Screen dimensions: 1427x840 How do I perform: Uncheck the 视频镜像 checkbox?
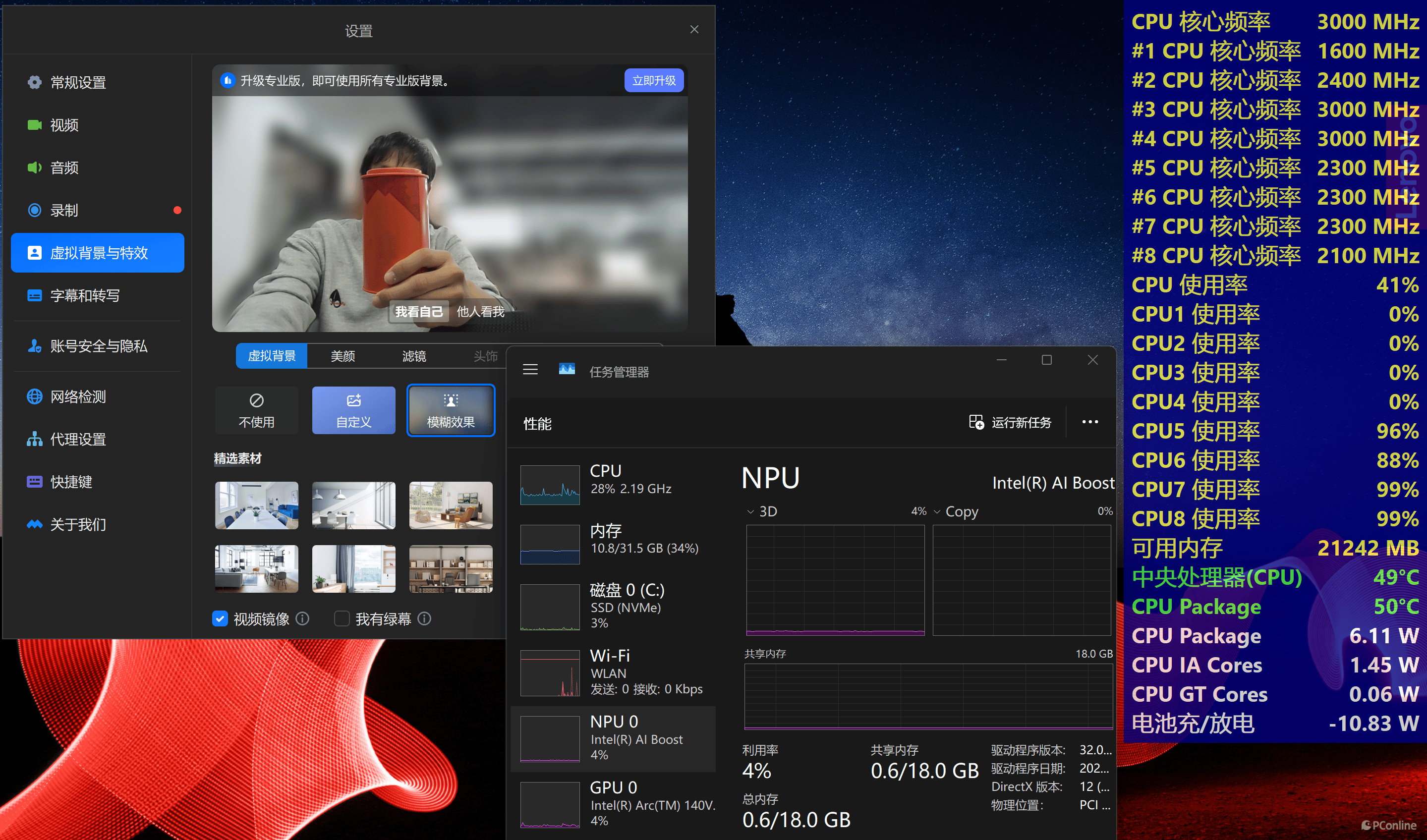220,618
